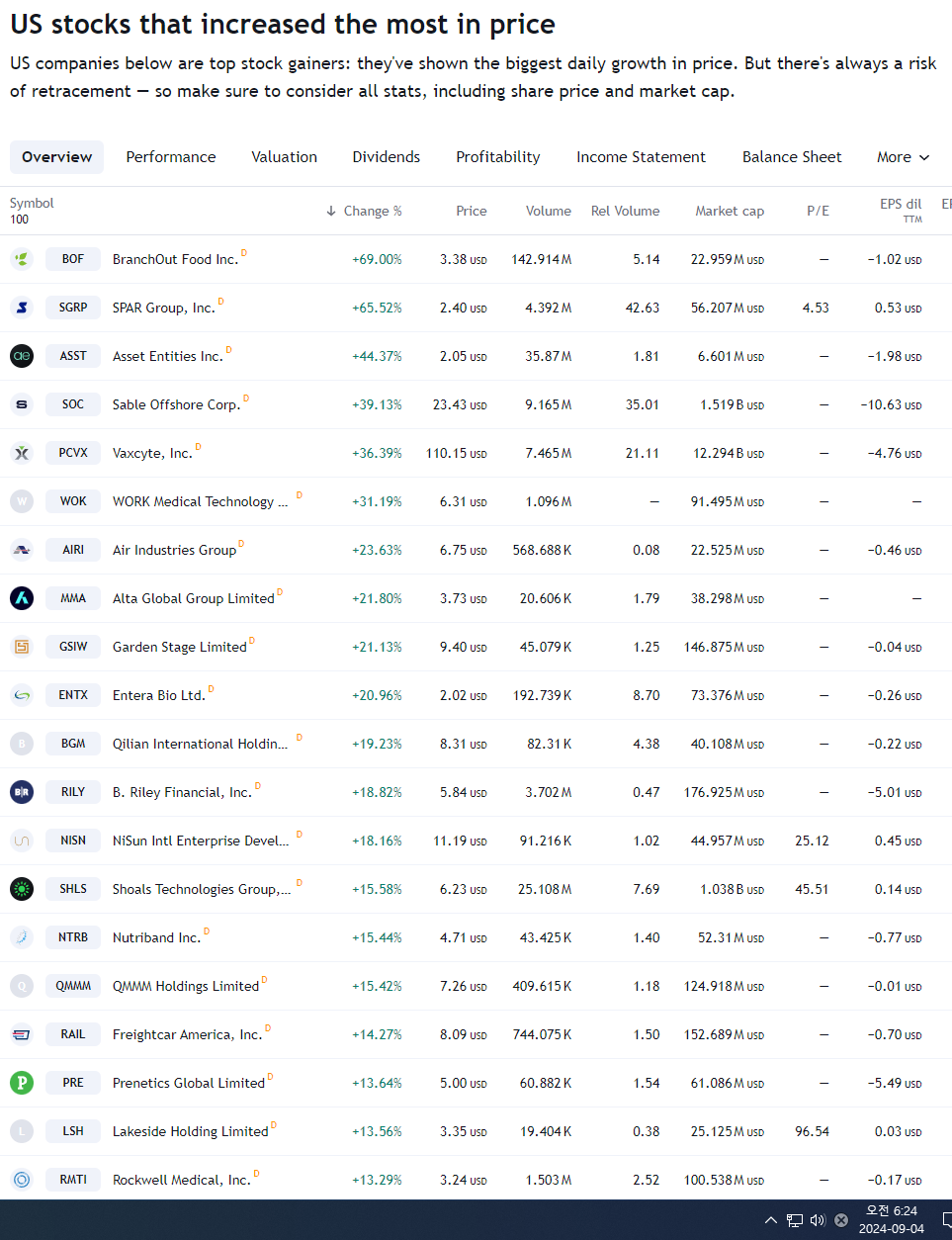This screenshot has height=1240, width=952.
Task: Open the Garden Stage Limited link
Action: 180,647
